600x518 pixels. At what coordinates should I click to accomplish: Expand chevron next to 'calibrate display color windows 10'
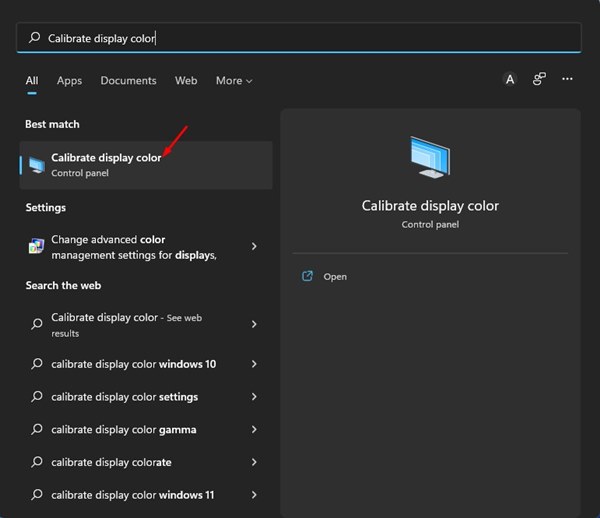click(254, 364)
